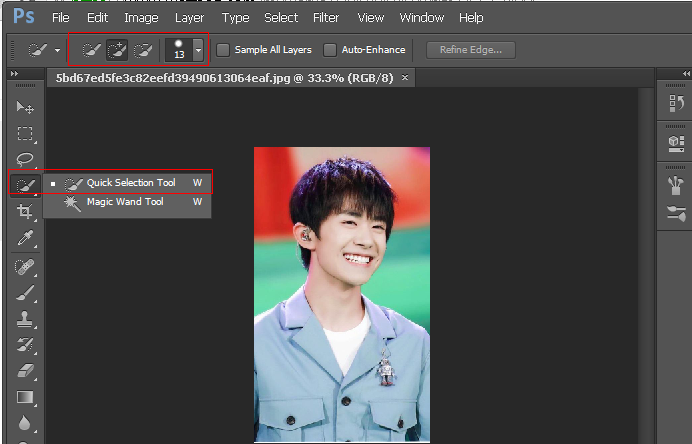692x444 pixels.
Task: Open the History panel icon
Action: pos(675,103)
